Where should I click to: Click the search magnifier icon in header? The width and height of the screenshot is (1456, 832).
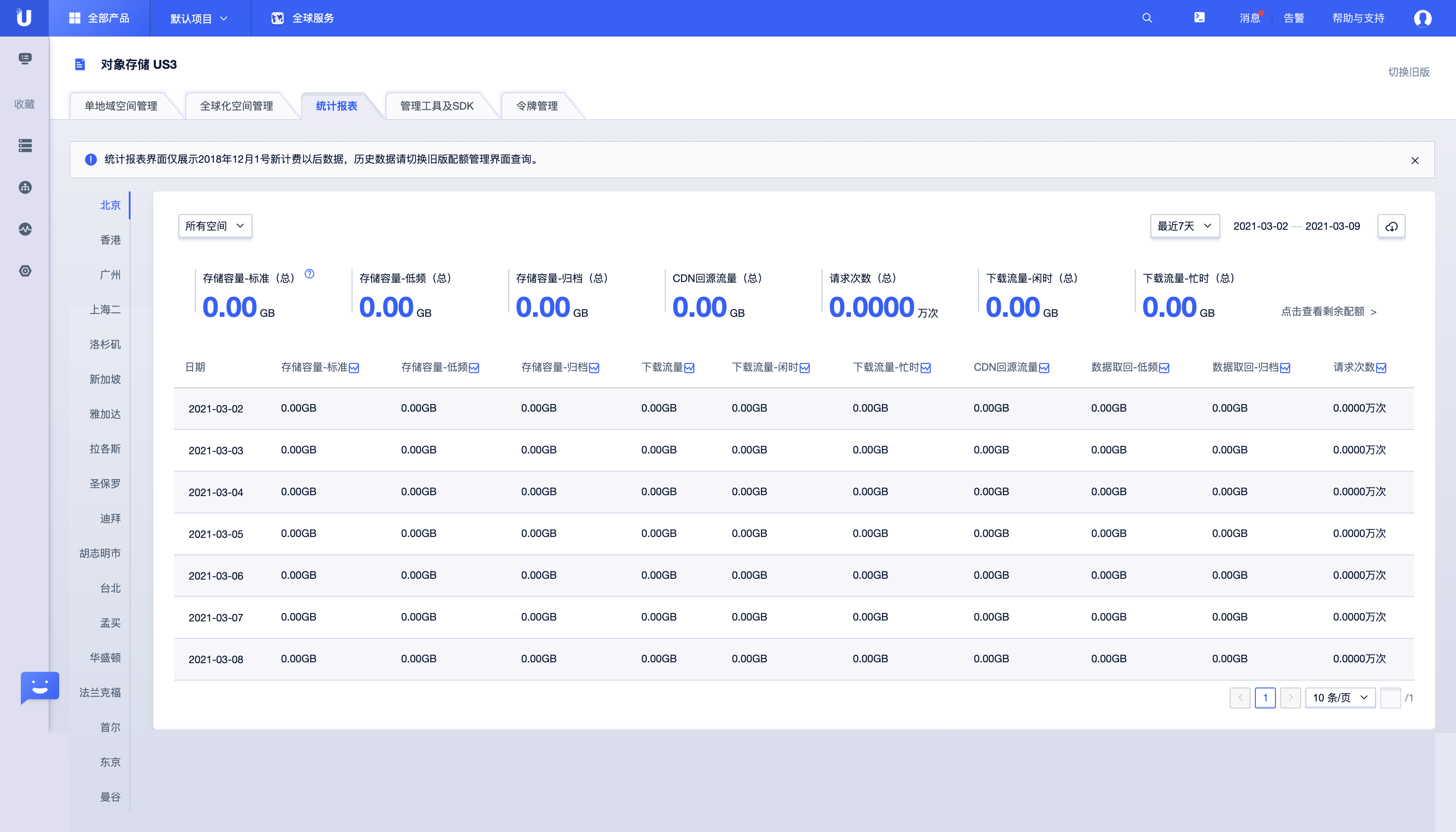[x=1147, y=18]
